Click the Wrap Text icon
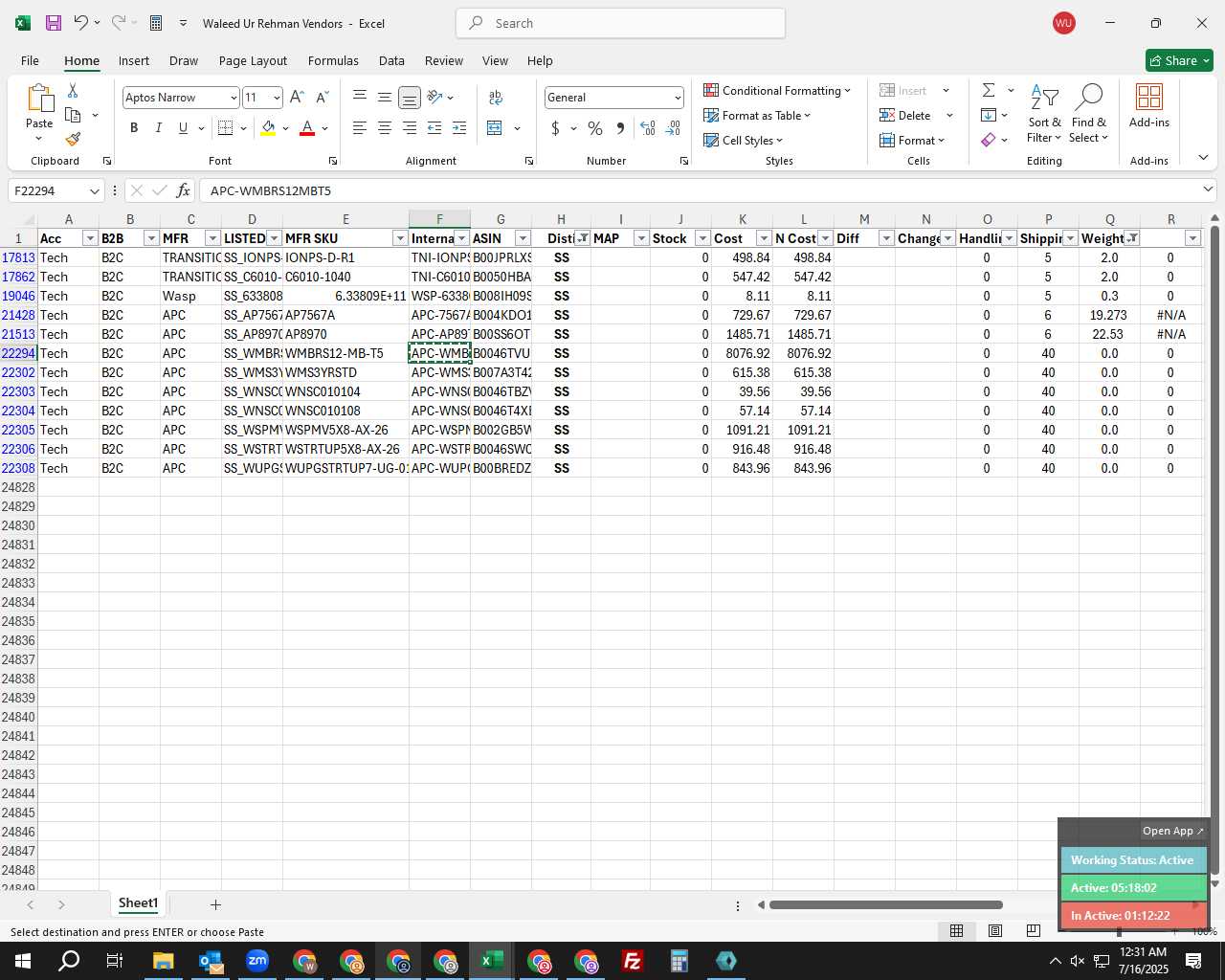1225x980 pixels. (496, 98)
